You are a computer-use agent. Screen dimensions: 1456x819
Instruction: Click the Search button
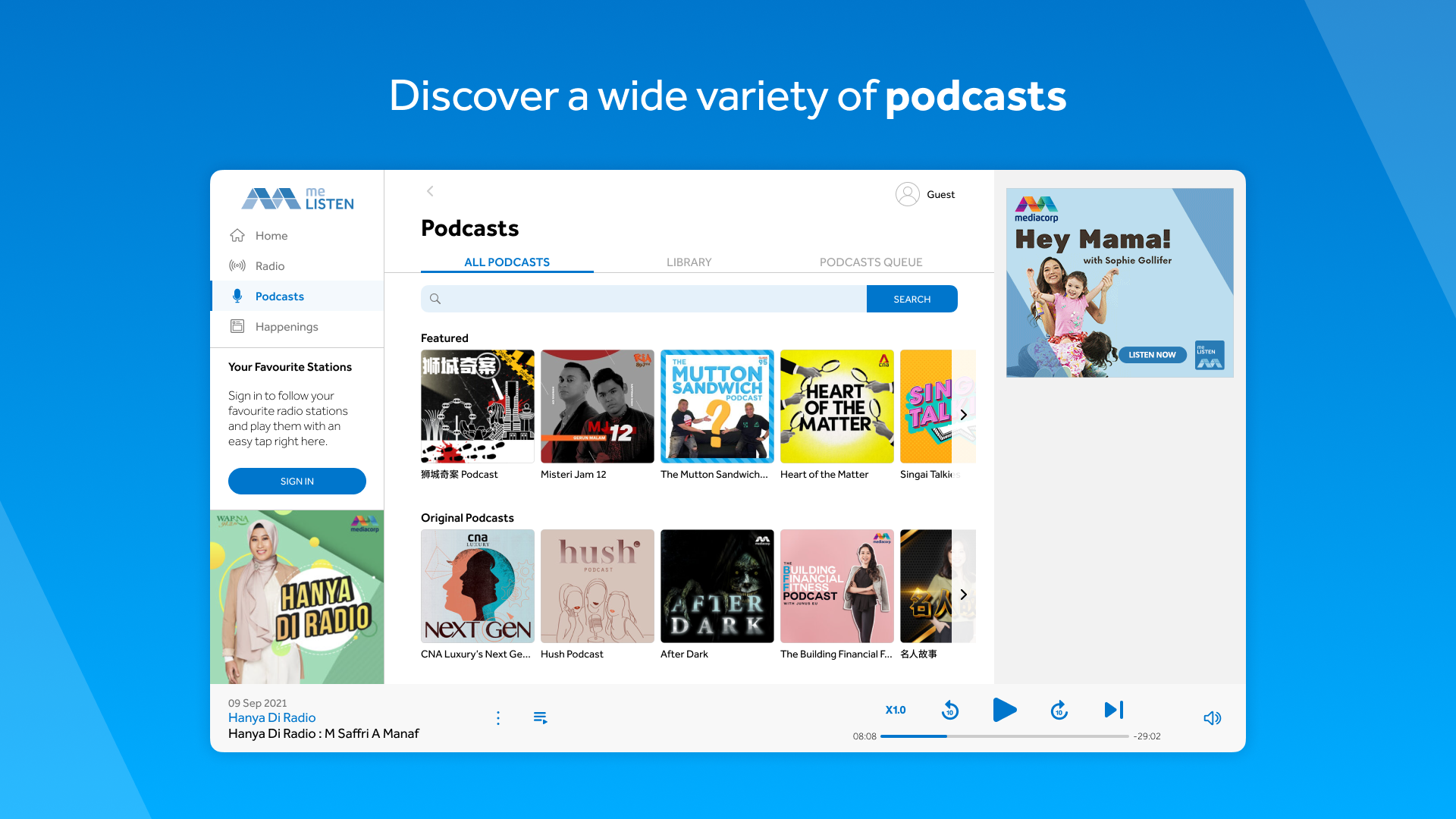click(x=912, y=299)
